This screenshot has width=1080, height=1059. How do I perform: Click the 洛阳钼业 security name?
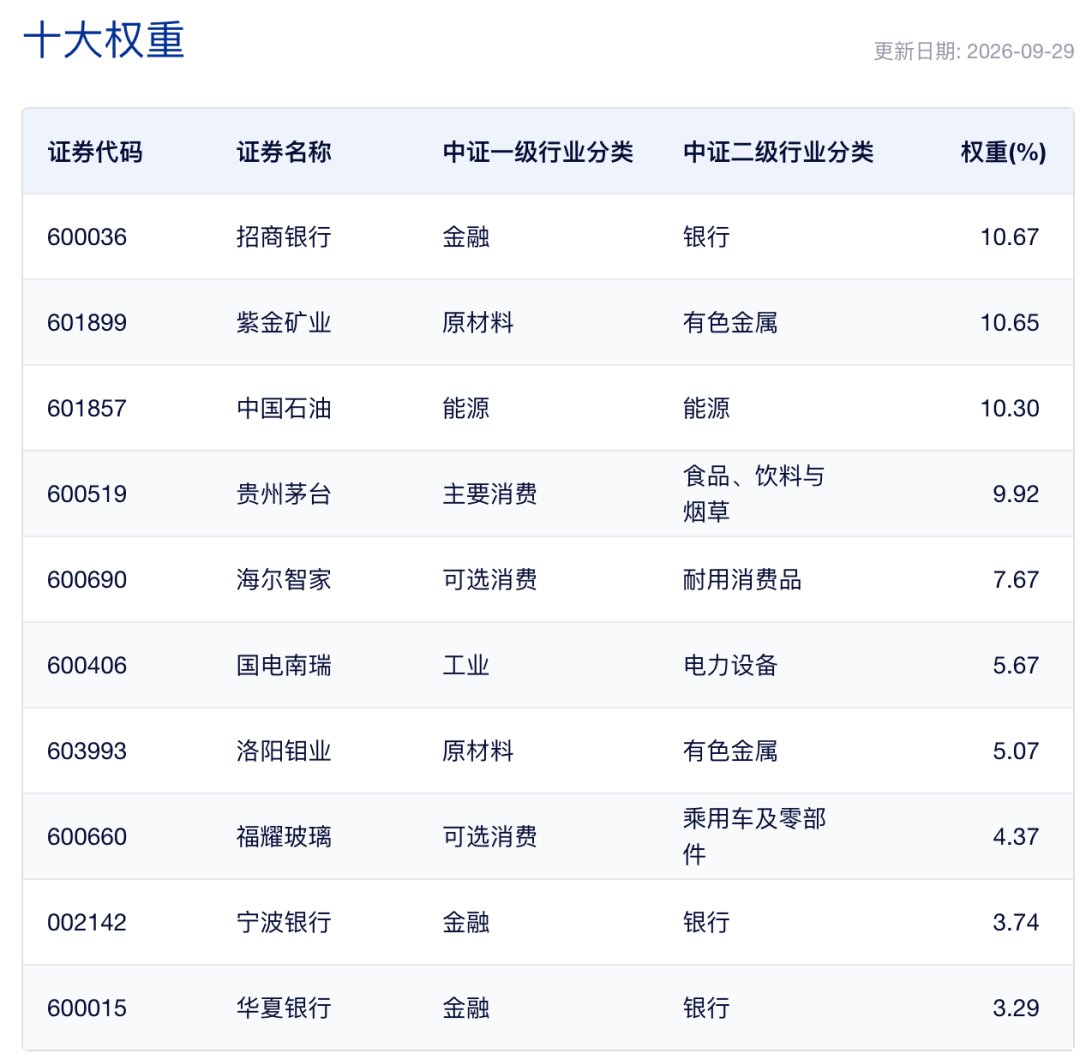coord(284,751)
